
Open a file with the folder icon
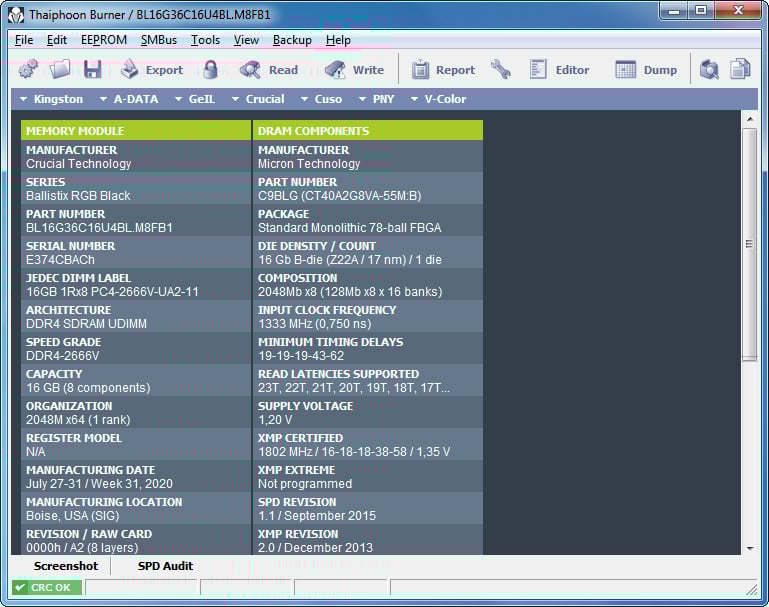pyautogui.click(x=60, y=70)
